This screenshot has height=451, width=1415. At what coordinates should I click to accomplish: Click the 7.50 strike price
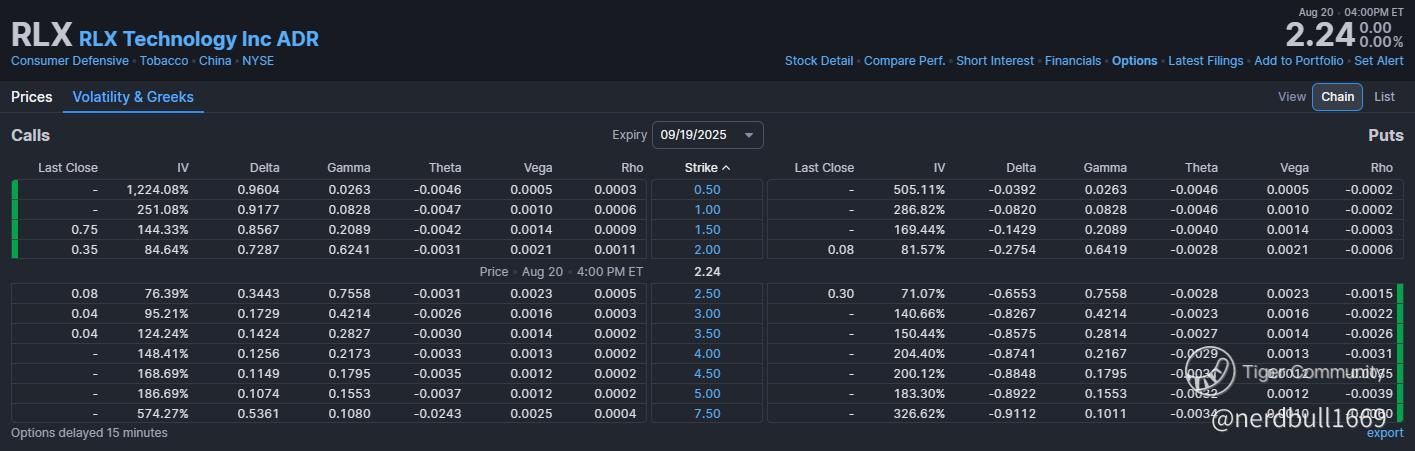706,414
